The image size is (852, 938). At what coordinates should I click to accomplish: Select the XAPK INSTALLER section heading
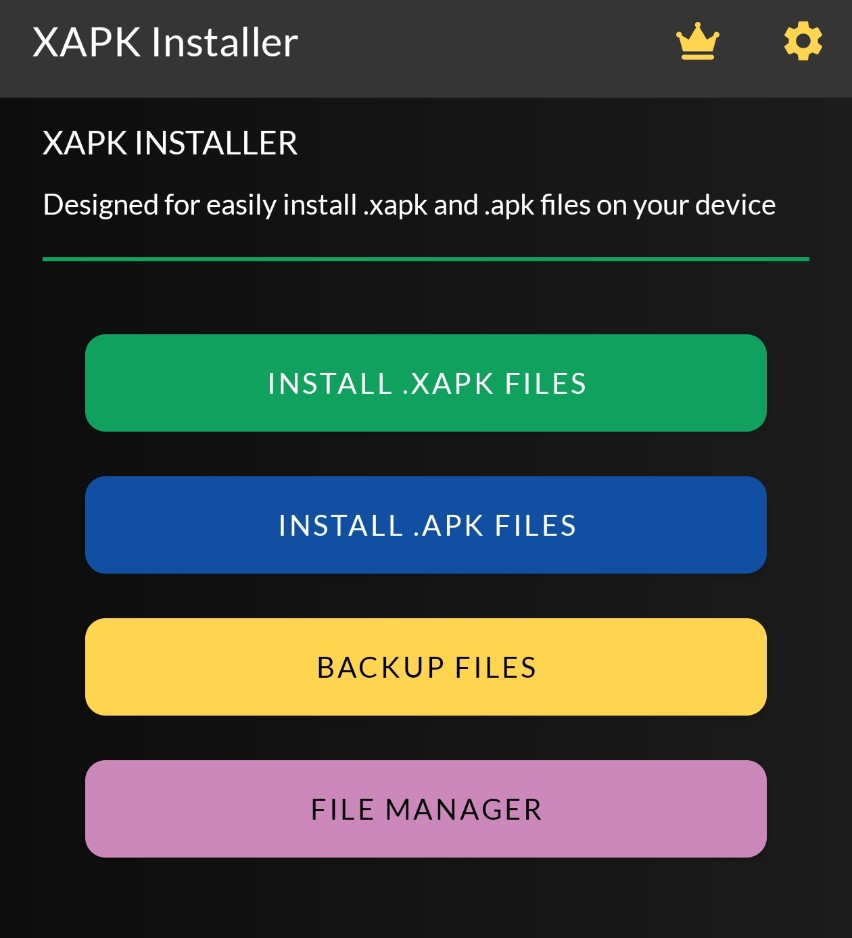(170, 143)
